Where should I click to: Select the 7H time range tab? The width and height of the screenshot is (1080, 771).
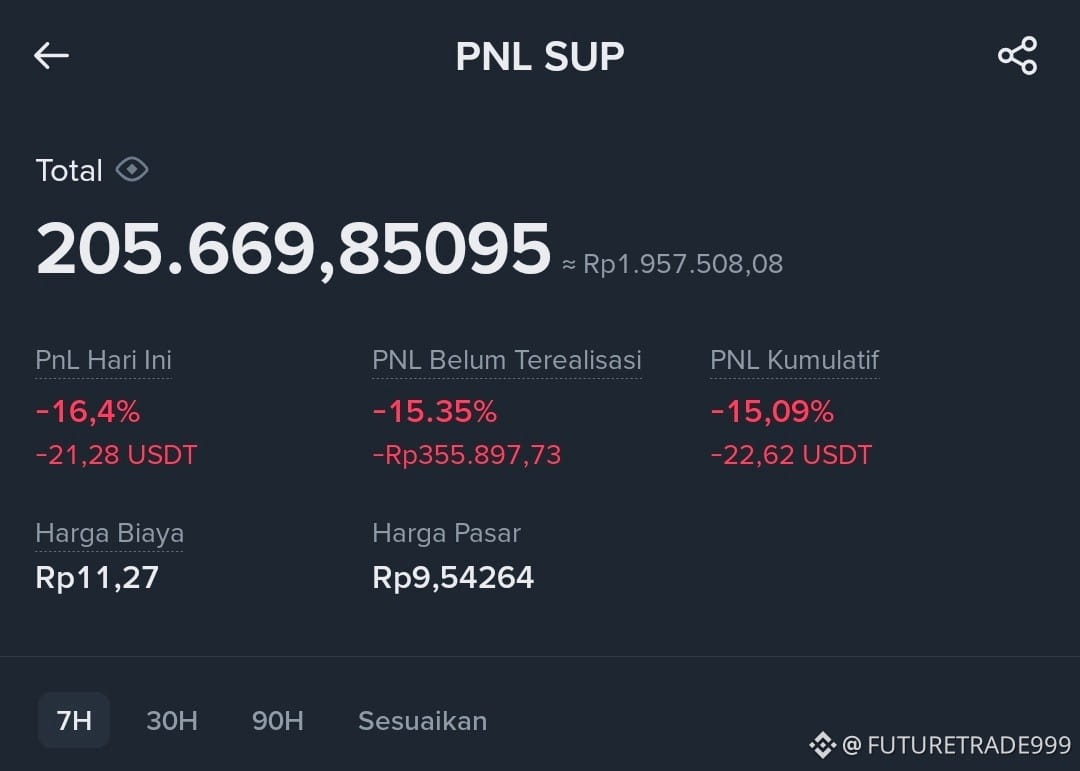point(74,721)
